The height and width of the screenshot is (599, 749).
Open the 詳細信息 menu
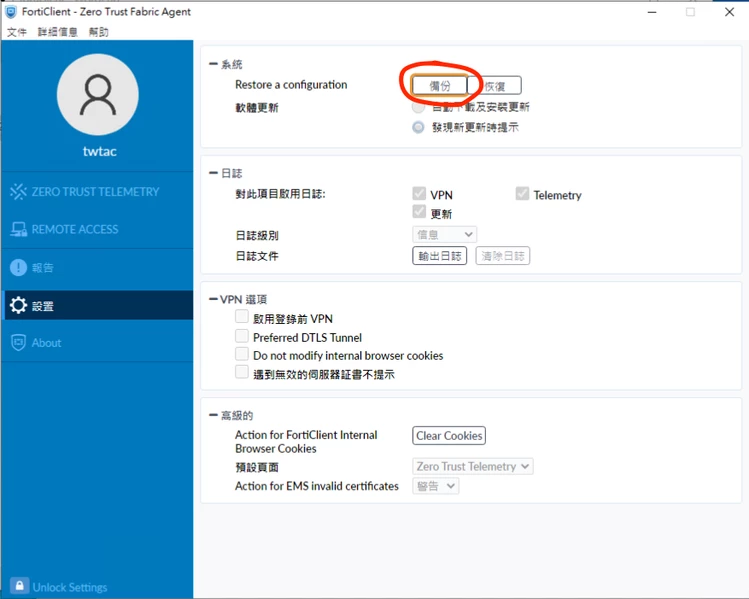click(58, 32)
